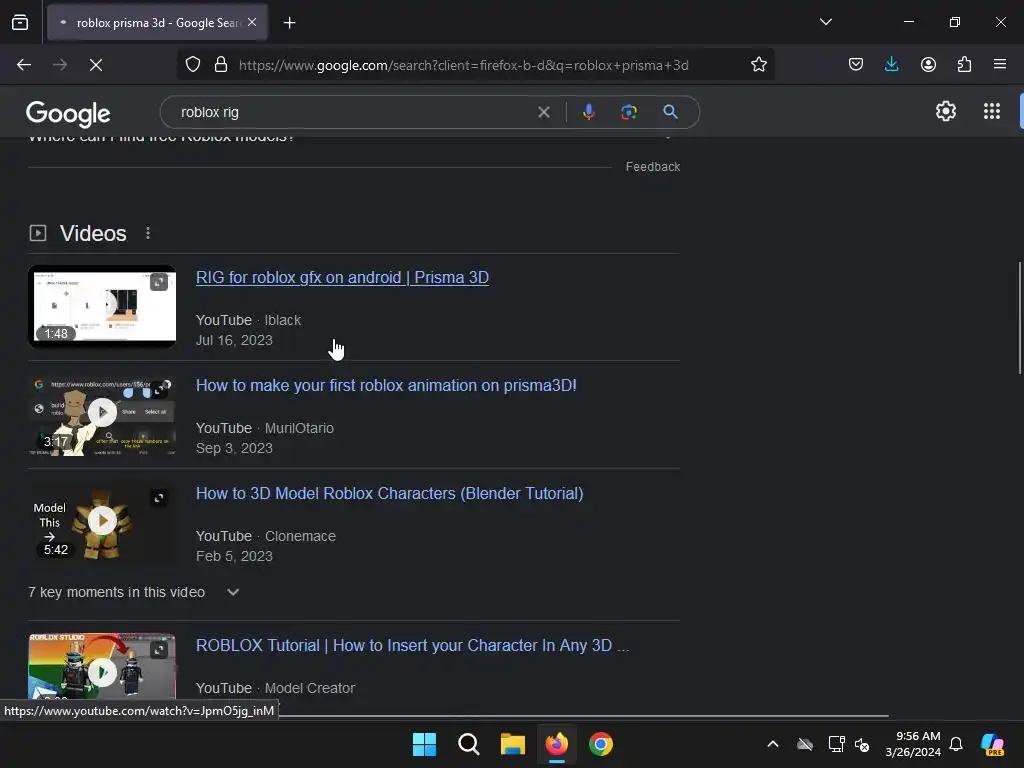This screenshot has height=768, width=1024.
Task: Search by image with Lens
Action: pyautogui.click(x=628, y=112)
